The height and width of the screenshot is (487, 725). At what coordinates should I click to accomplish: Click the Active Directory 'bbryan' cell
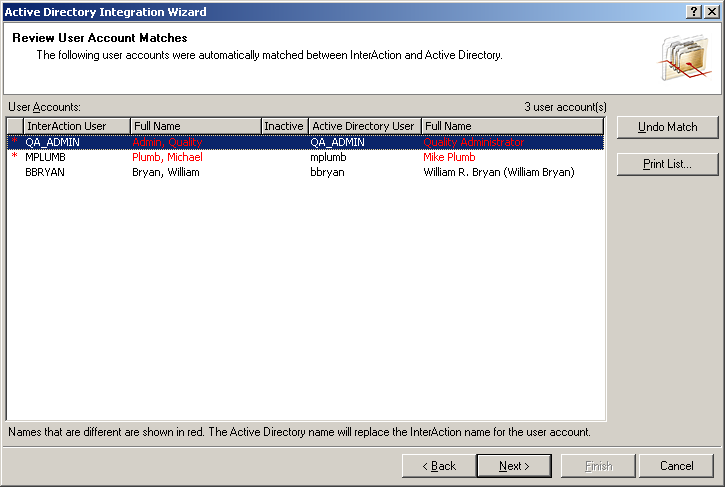tap(327, 172)
